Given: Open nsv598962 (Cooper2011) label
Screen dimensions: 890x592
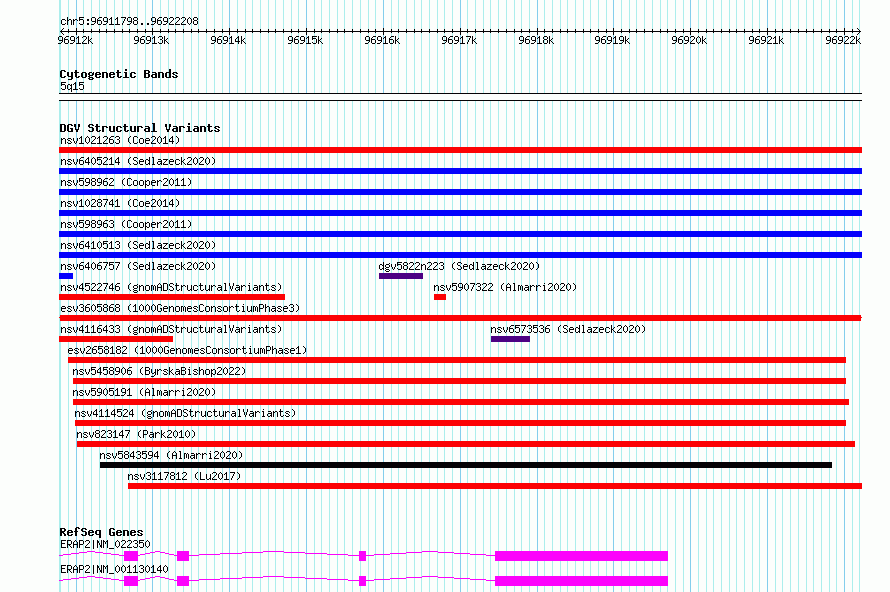Looking at the screenshot, I should click(x=126, y=182).
